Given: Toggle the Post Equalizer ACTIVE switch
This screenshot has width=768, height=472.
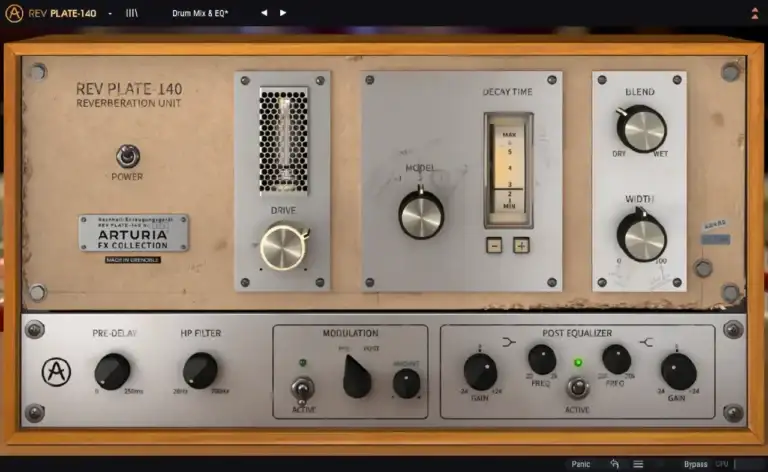Looking at the screenshot, I should [577, 388].
